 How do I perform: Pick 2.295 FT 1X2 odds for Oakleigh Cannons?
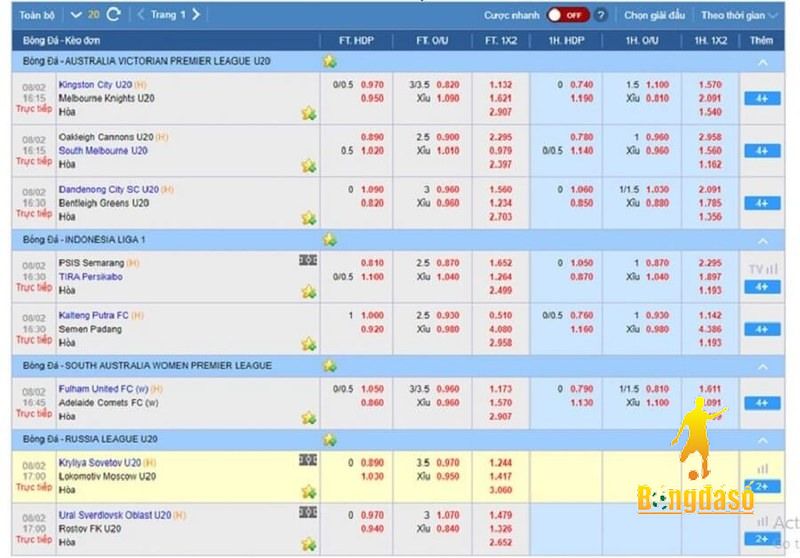pyautogui.click(x=501, y=137)
